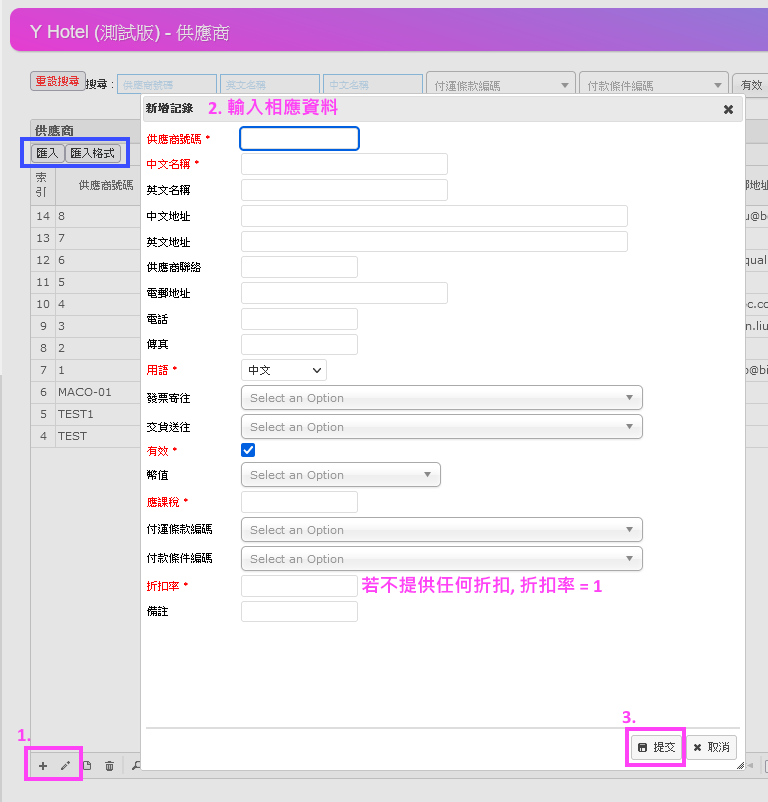Click the 取消 cancel button
Viewport: 768px width, 802px height.
point(711,747)
